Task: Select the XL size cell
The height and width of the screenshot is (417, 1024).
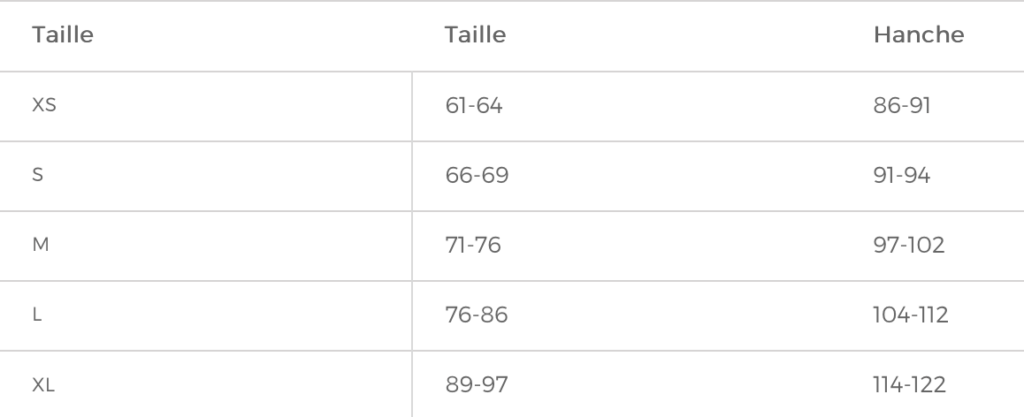Action: tap(44, 385)
